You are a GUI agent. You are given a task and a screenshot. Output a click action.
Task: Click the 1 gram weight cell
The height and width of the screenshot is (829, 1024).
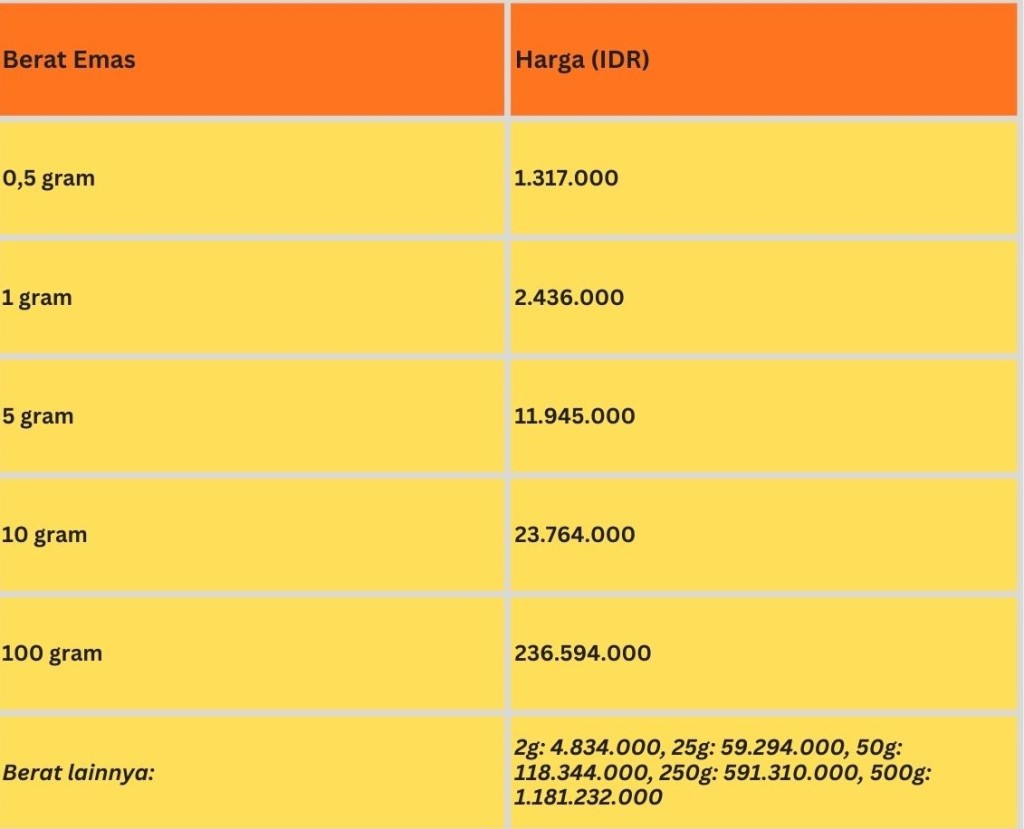tap(37, 298)
